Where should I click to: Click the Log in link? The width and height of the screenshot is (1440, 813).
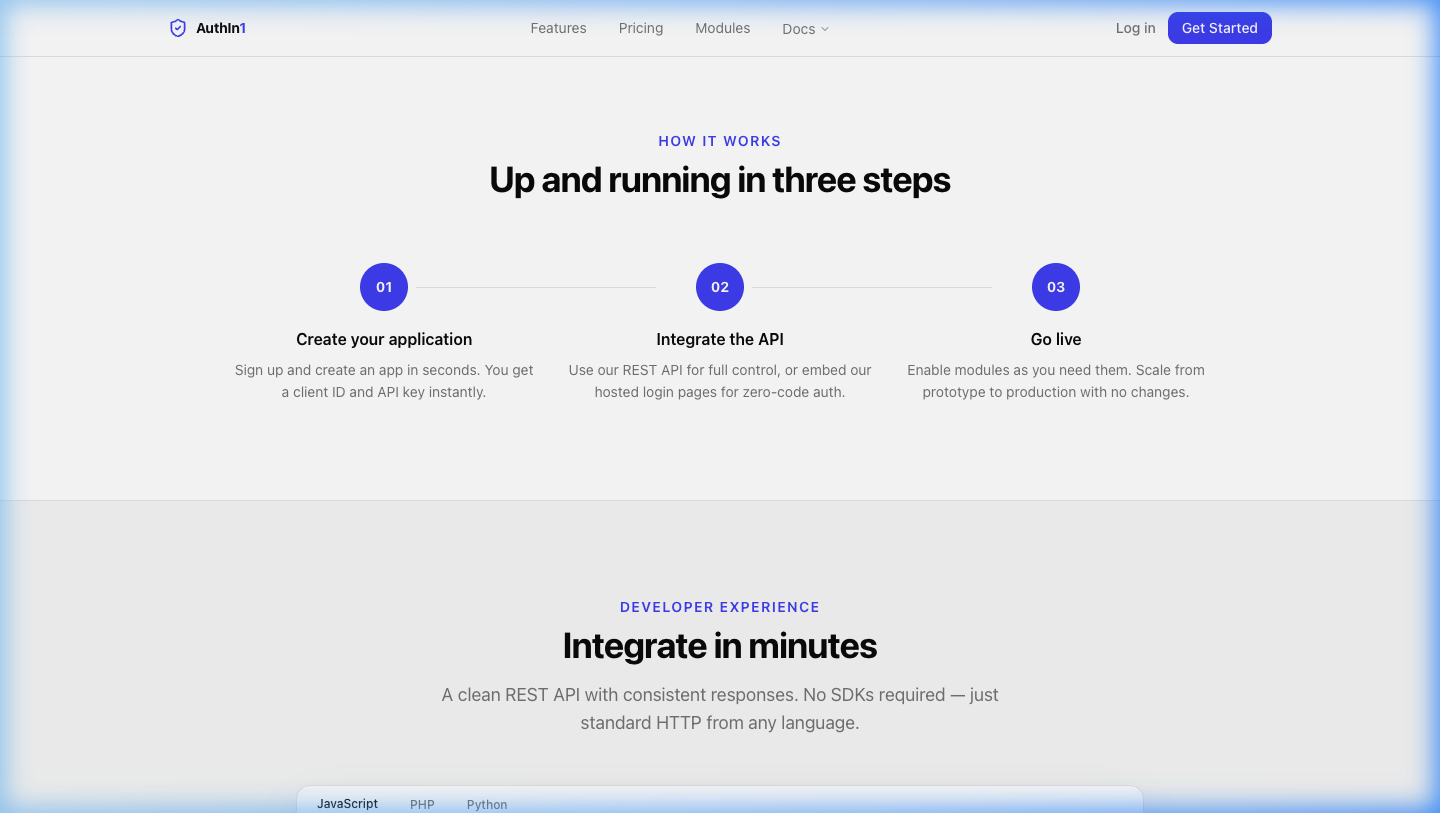1135,28
